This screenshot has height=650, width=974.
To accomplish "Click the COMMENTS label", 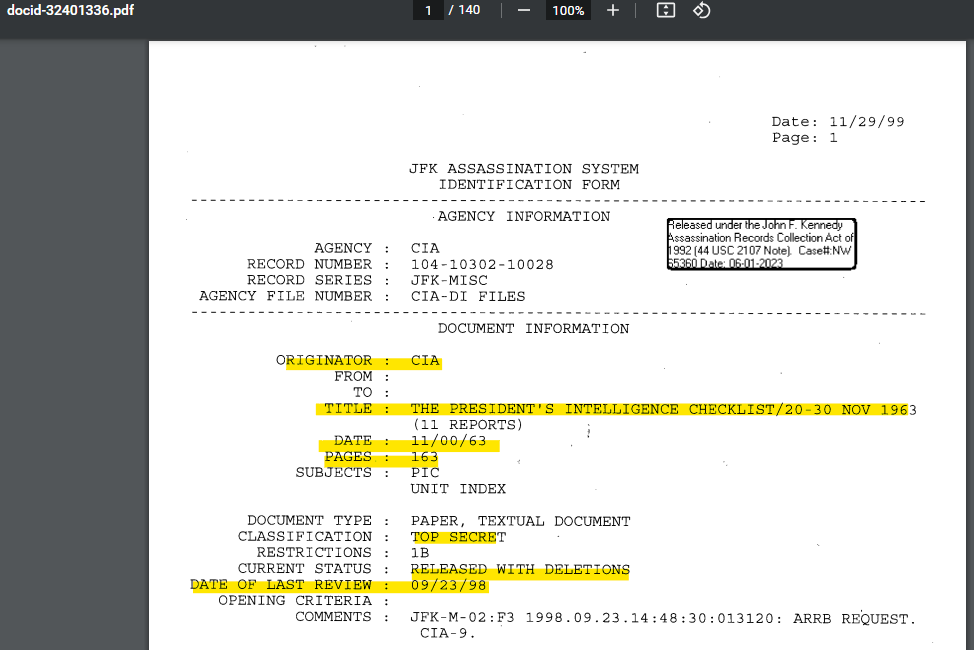I will point(334,617).
